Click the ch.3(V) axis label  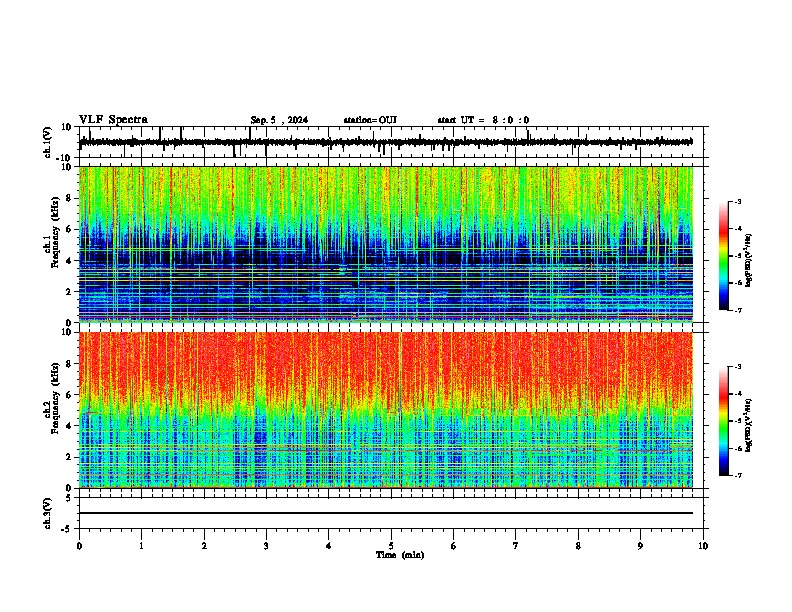[48, 513]
